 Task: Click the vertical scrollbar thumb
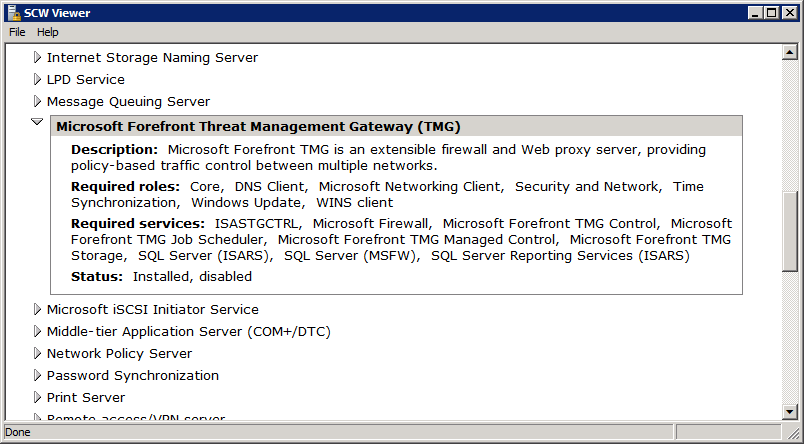click(x=789, y=231)
